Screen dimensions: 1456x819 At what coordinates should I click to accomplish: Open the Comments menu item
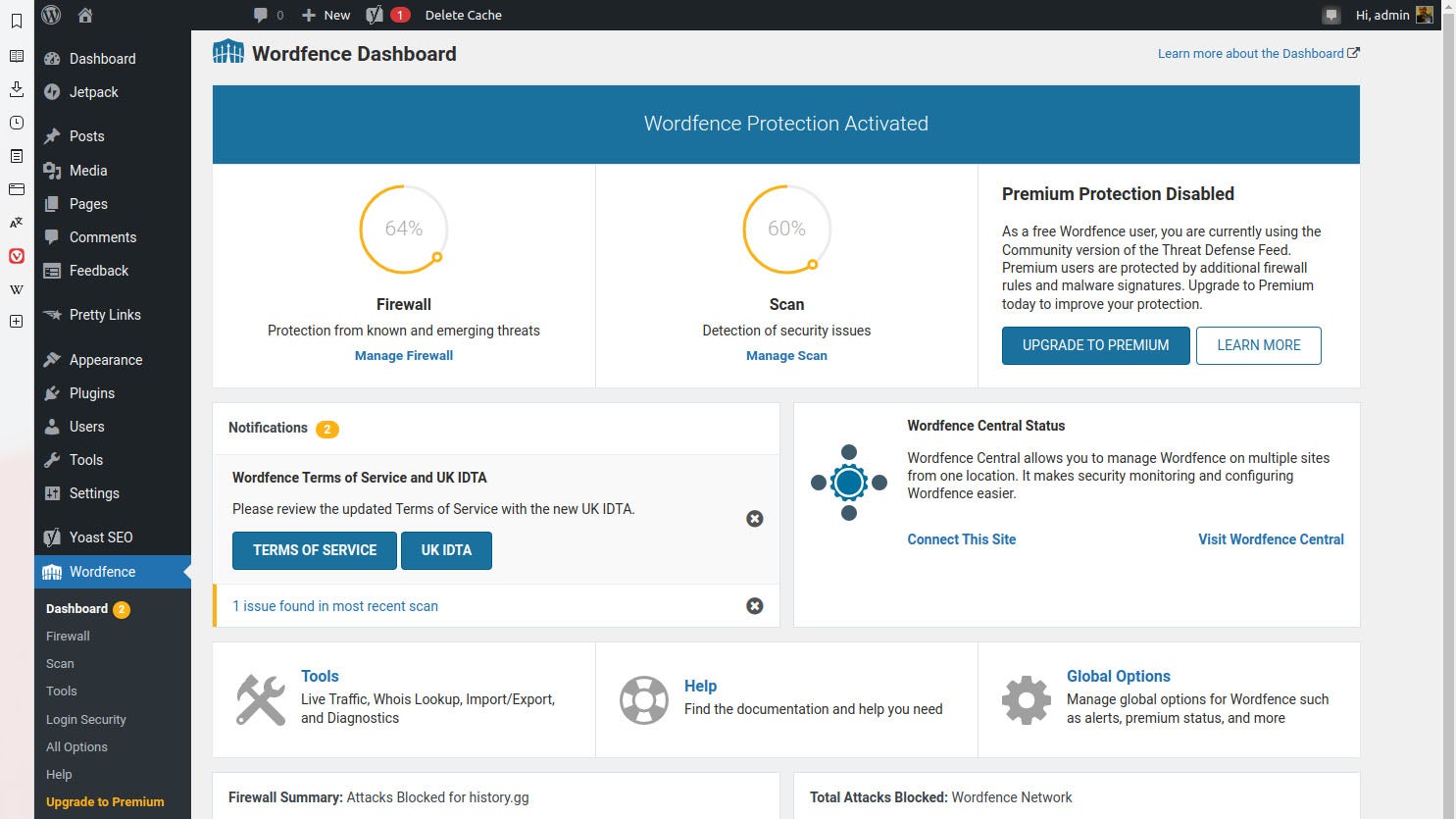113,237
